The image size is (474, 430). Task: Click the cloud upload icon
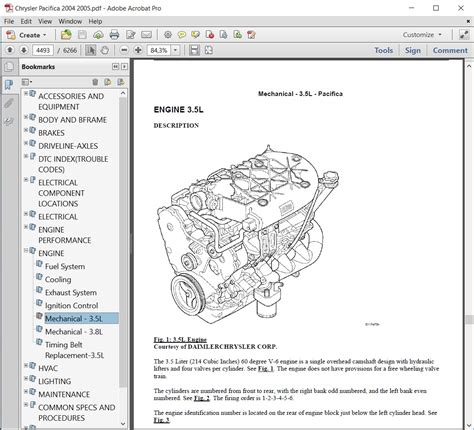(98, 35)
